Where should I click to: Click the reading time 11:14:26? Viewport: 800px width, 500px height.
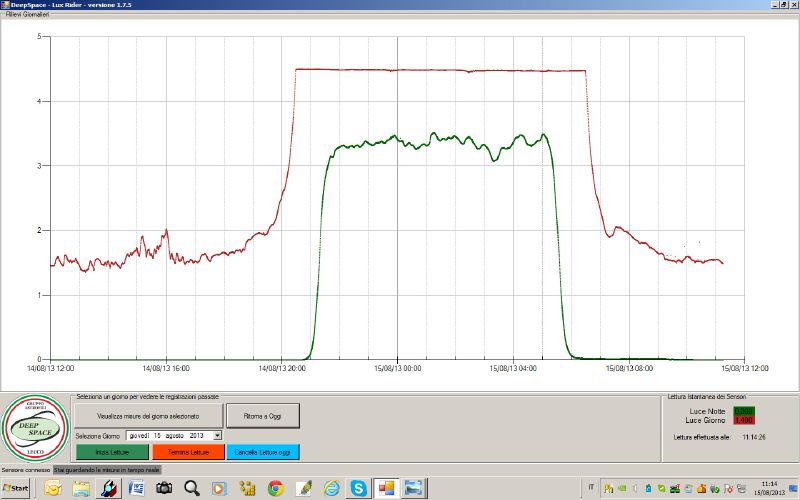pos(754,437)
